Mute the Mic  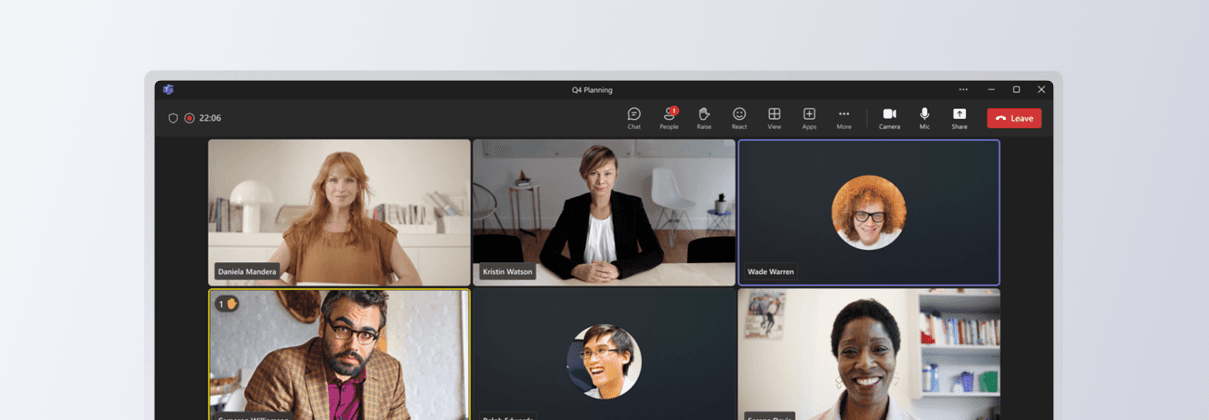pyautogui.click(x=924, y=118)
